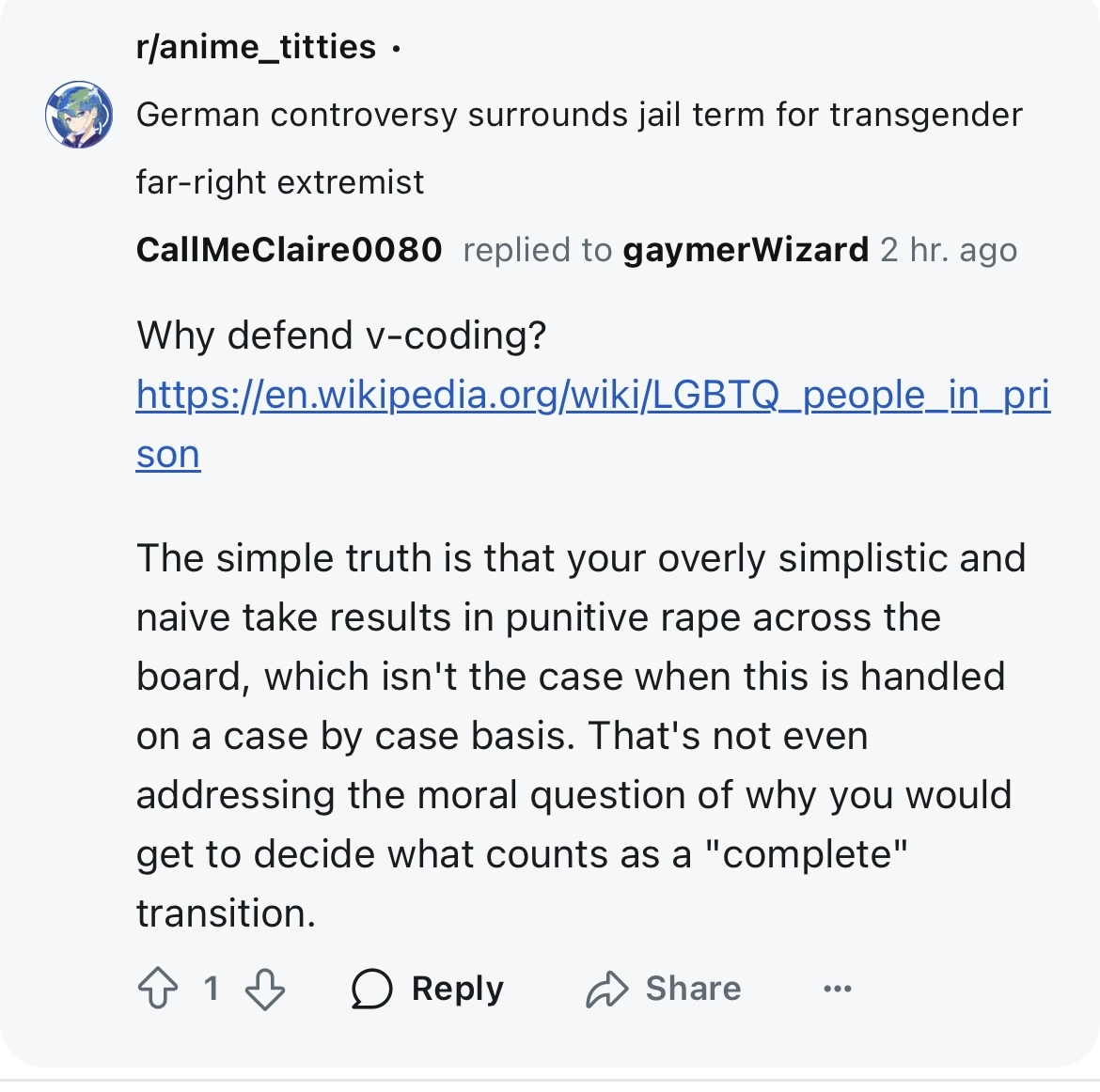1100x1092 pixels.
Task: Click the Share button label
Action: 693,989
